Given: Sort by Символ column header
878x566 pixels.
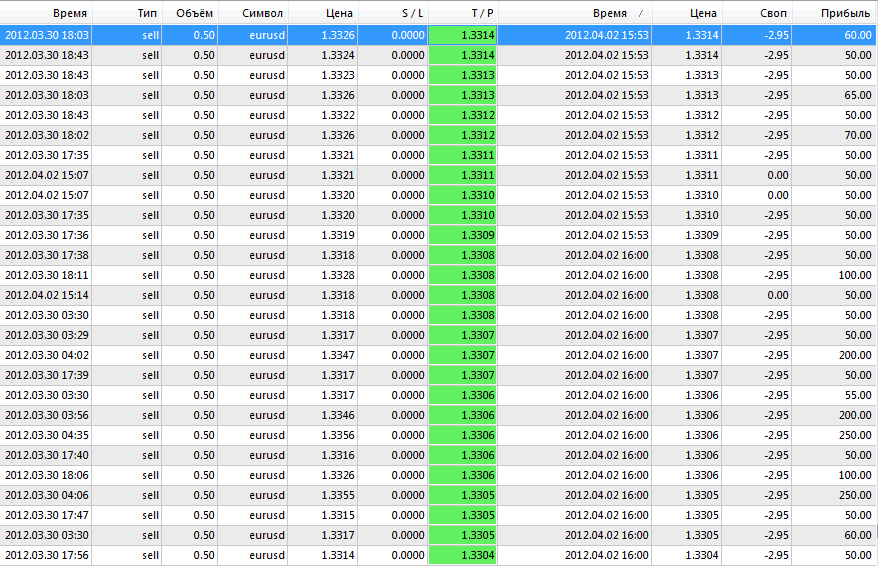Looking at the screenshot, I should [x=253, y=13].
